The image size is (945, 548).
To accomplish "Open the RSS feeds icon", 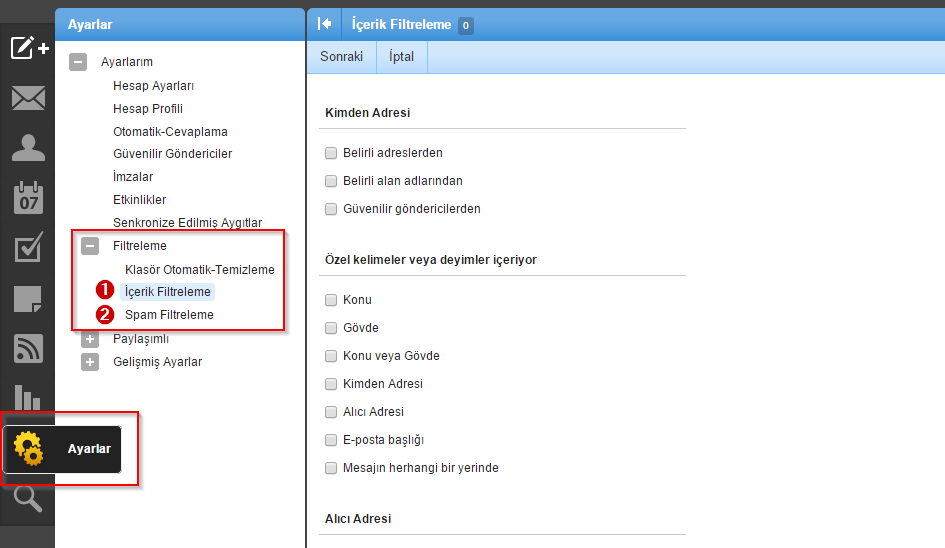I will click(x=29, y=348).
